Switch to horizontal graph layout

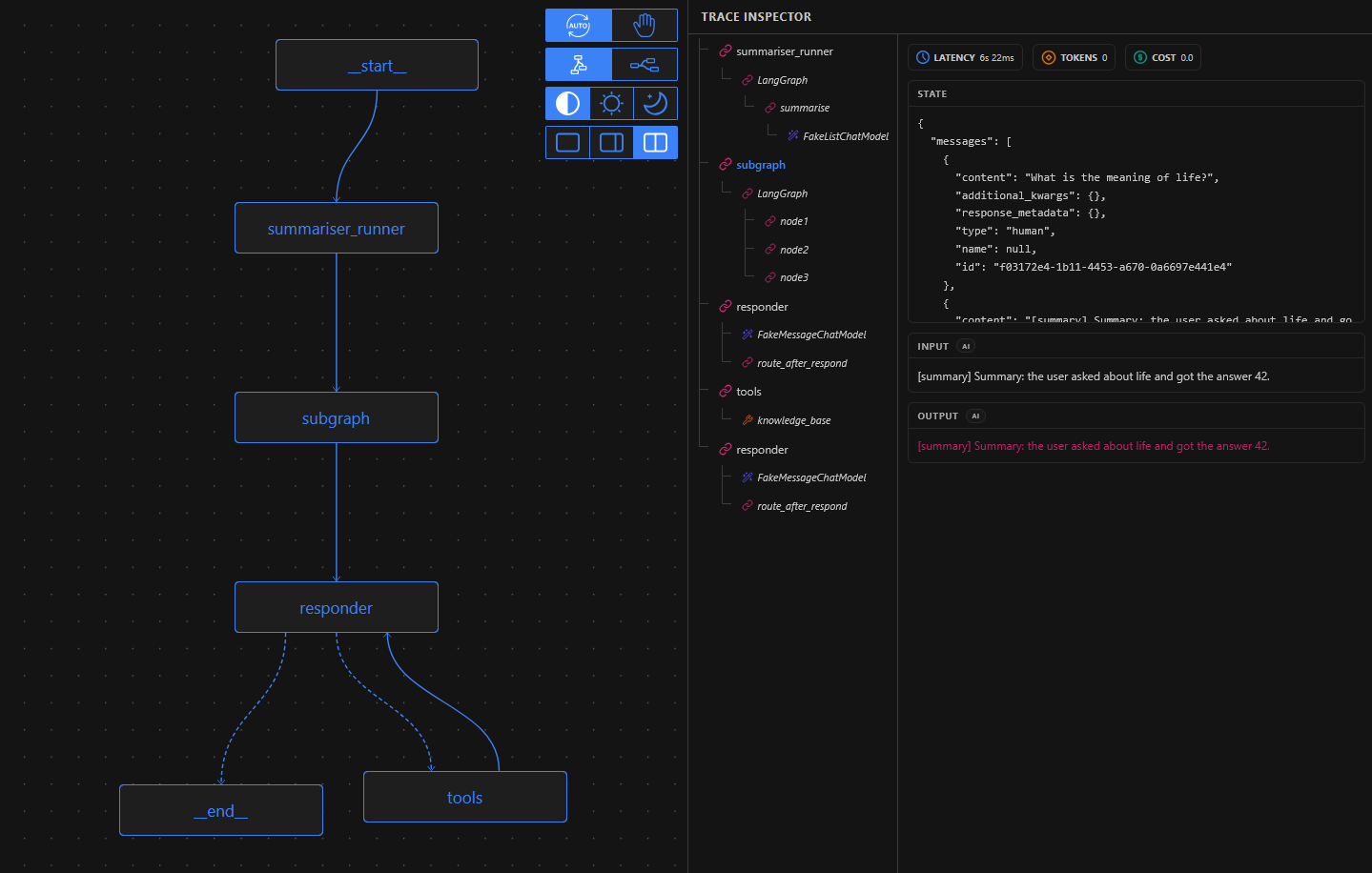[644, 64]
